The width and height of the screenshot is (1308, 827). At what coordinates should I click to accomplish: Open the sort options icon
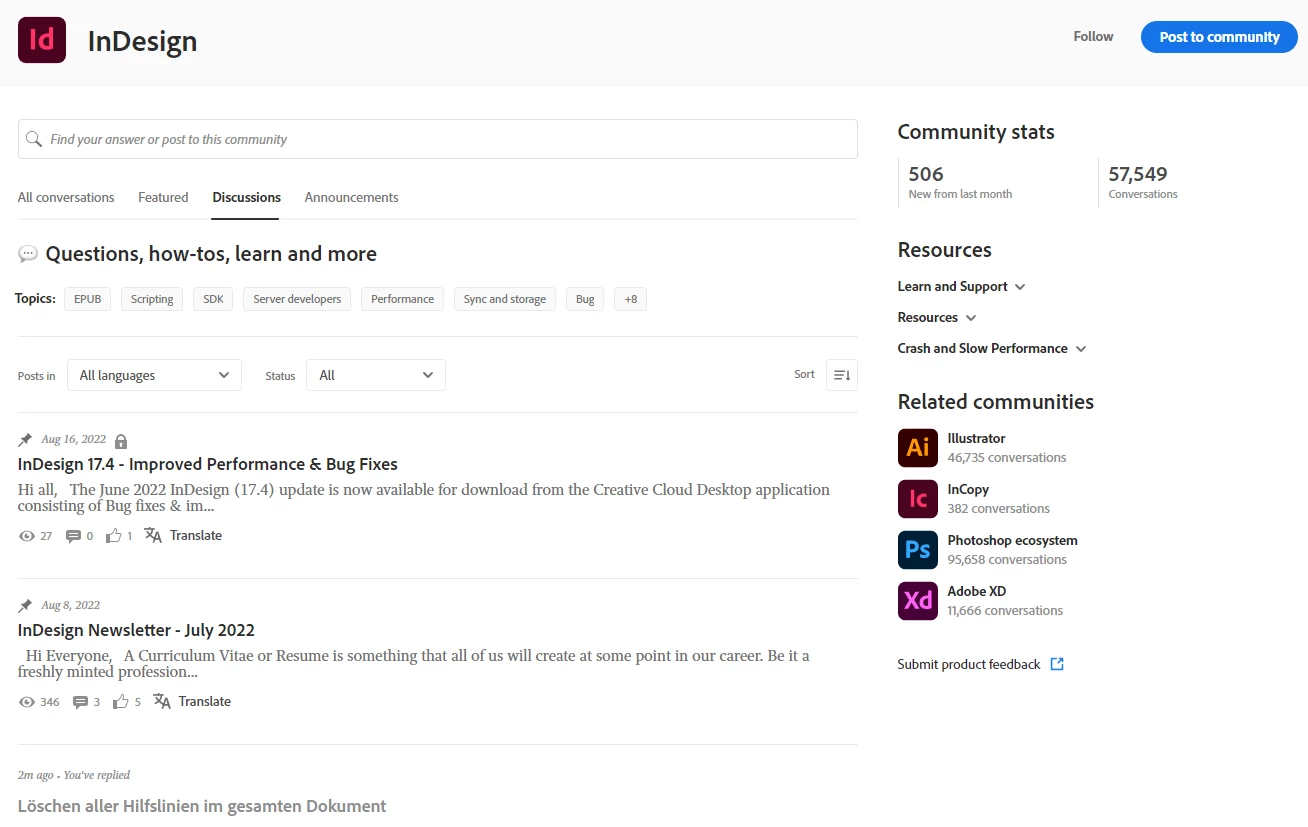click(x=842, y=375)
